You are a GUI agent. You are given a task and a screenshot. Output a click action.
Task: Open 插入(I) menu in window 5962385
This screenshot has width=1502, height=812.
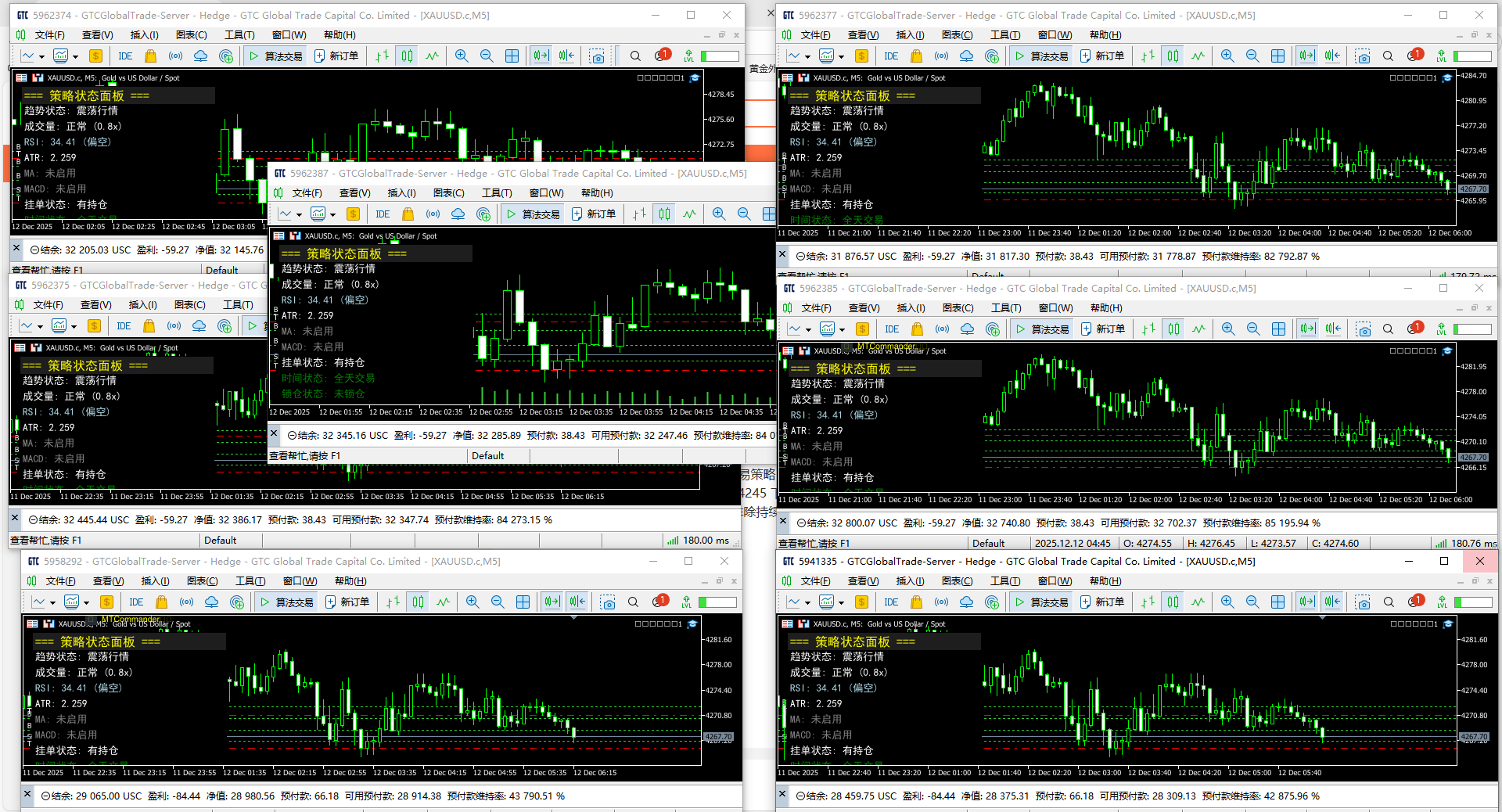911,308
